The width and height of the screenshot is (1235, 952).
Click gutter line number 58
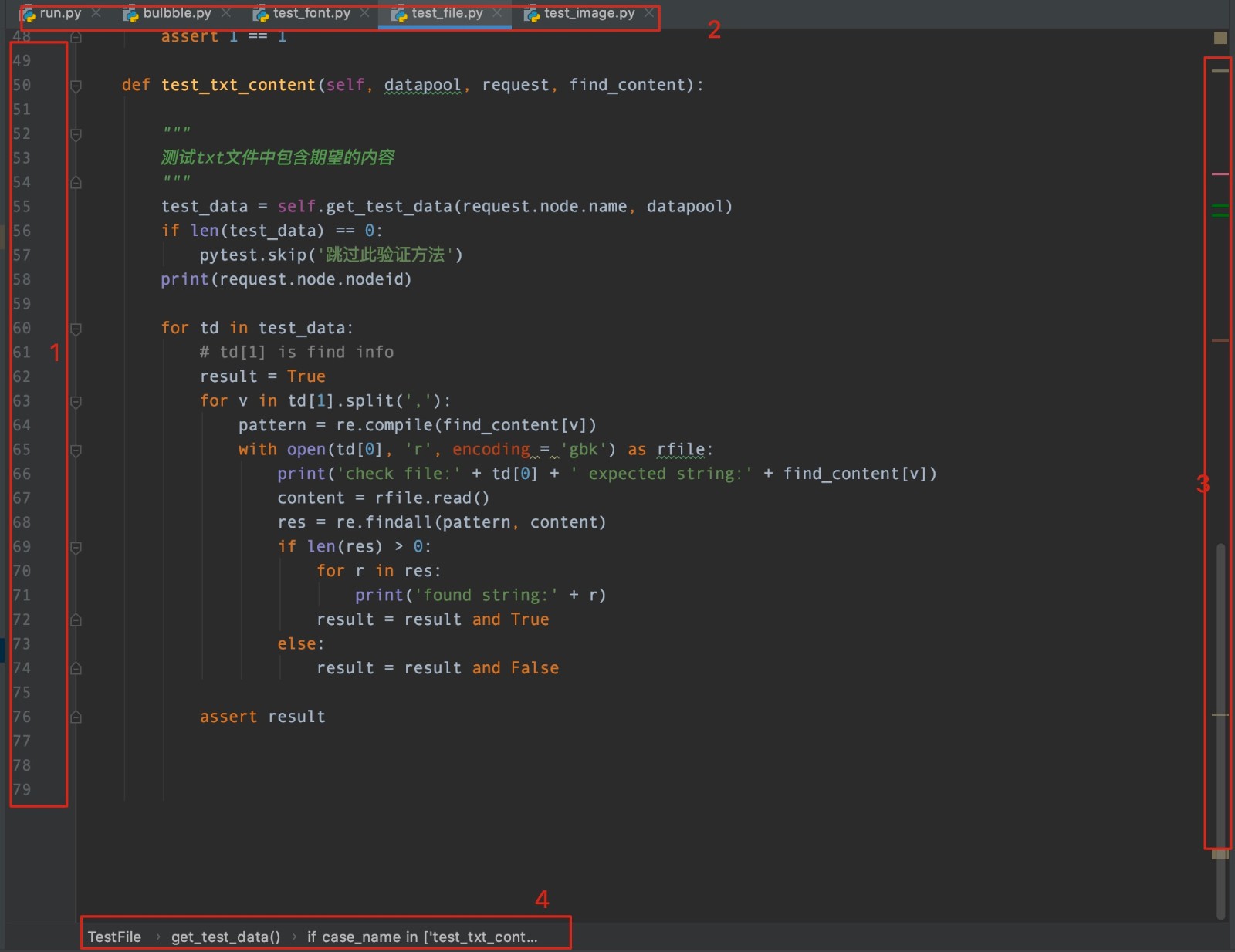coord(22,279)
